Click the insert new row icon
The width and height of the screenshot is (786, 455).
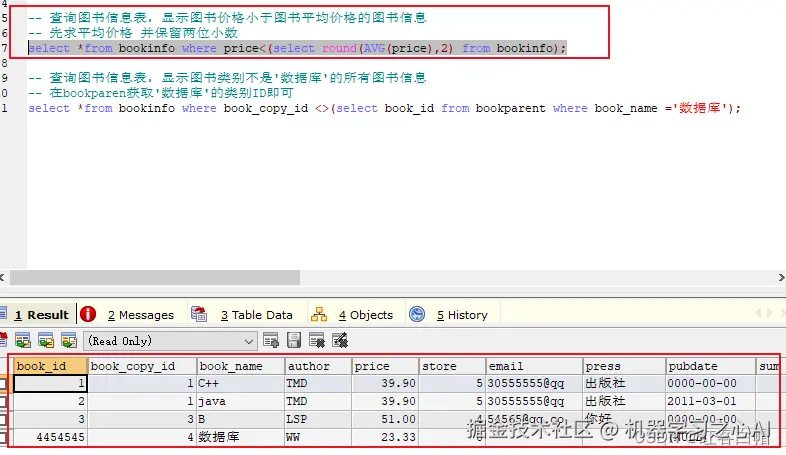271,341
